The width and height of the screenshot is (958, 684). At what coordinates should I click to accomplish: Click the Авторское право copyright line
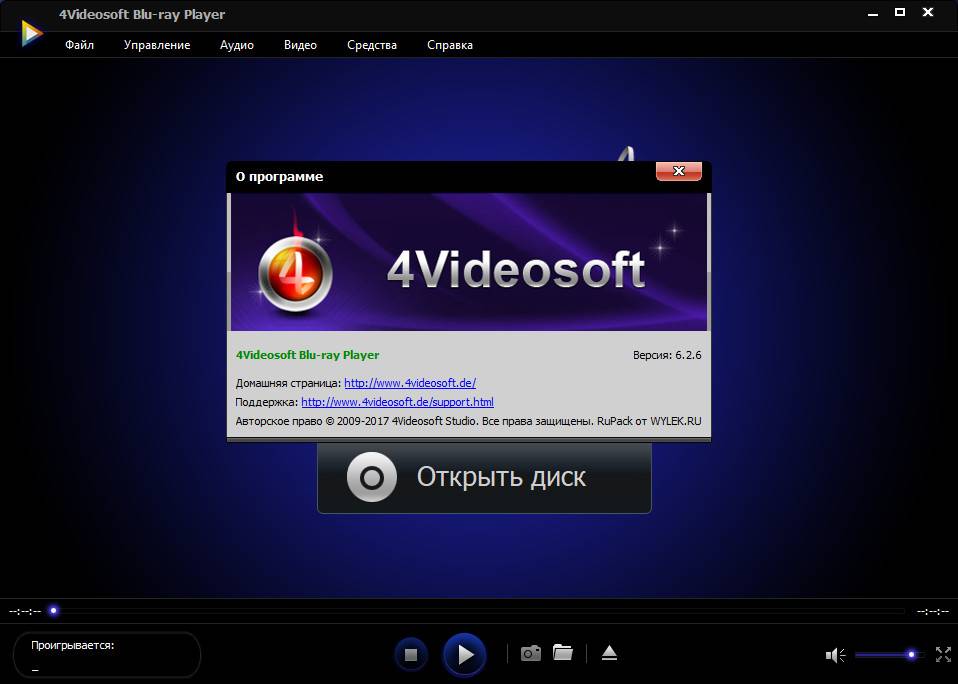(x=469, y=421)
